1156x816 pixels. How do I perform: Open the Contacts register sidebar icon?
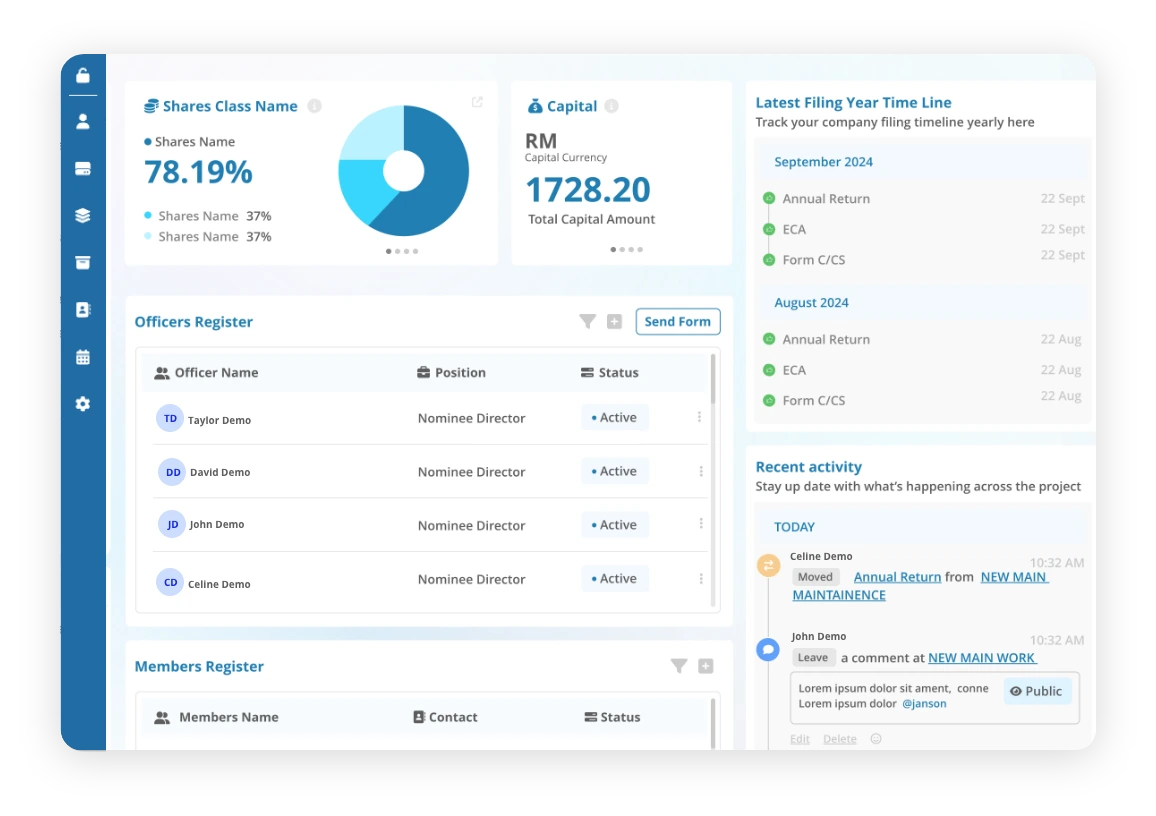click(83, 309)
